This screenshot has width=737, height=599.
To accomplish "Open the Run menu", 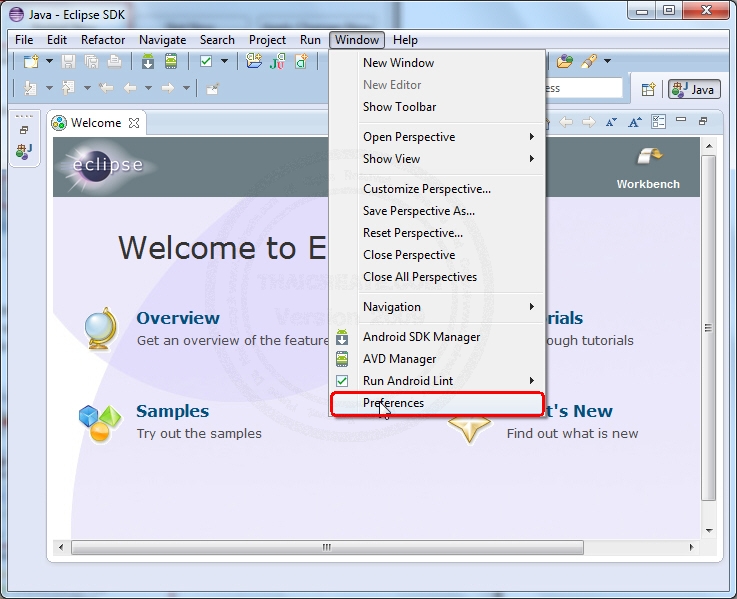I will (x=310, y=40).
